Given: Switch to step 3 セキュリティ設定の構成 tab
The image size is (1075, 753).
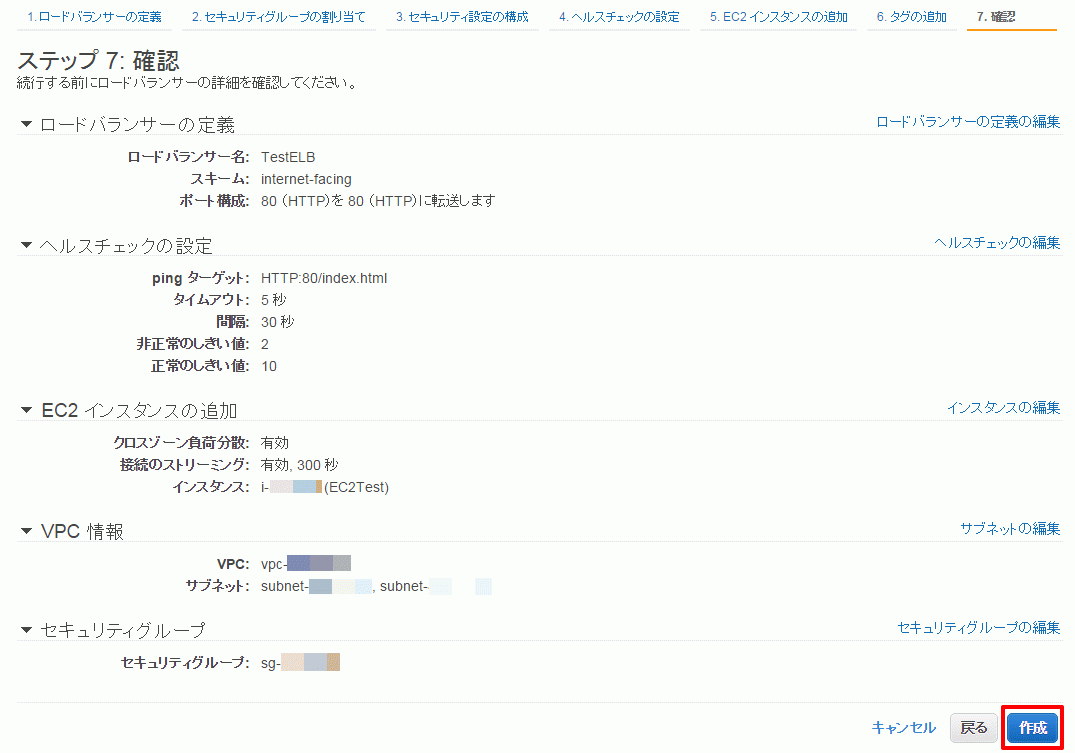Looking at the screenshot, I should point(462,16).
